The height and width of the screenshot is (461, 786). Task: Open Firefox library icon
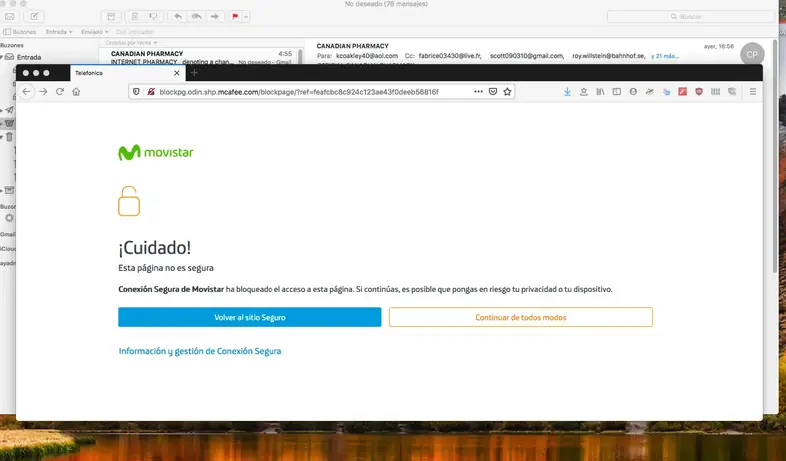[600, 92]
